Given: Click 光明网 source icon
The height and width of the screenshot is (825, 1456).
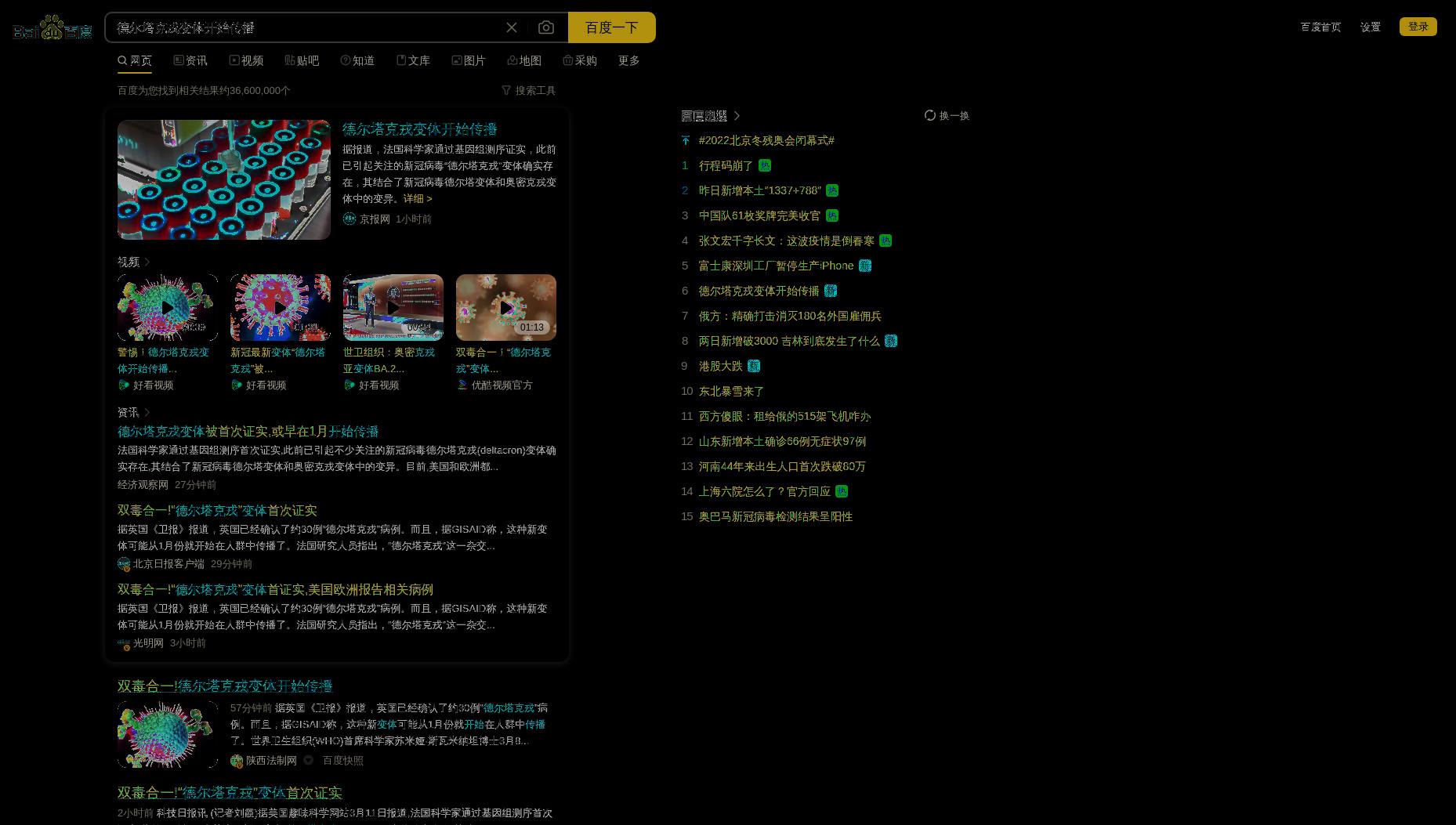Looking at the screenshot, I should [x=124, y=643].
